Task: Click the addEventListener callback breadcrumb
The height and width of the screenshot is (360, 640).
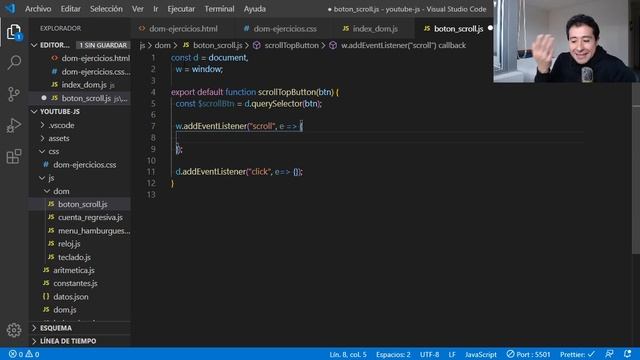Action: 398,45
